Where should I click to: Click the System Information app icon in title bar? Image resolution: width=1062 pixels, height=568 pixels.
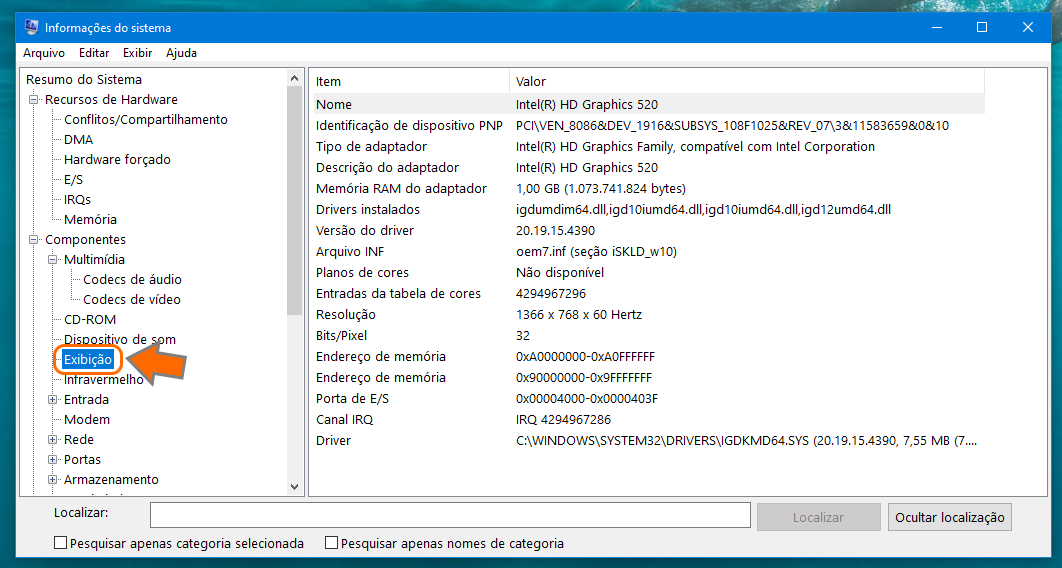(x=30, y=28)
